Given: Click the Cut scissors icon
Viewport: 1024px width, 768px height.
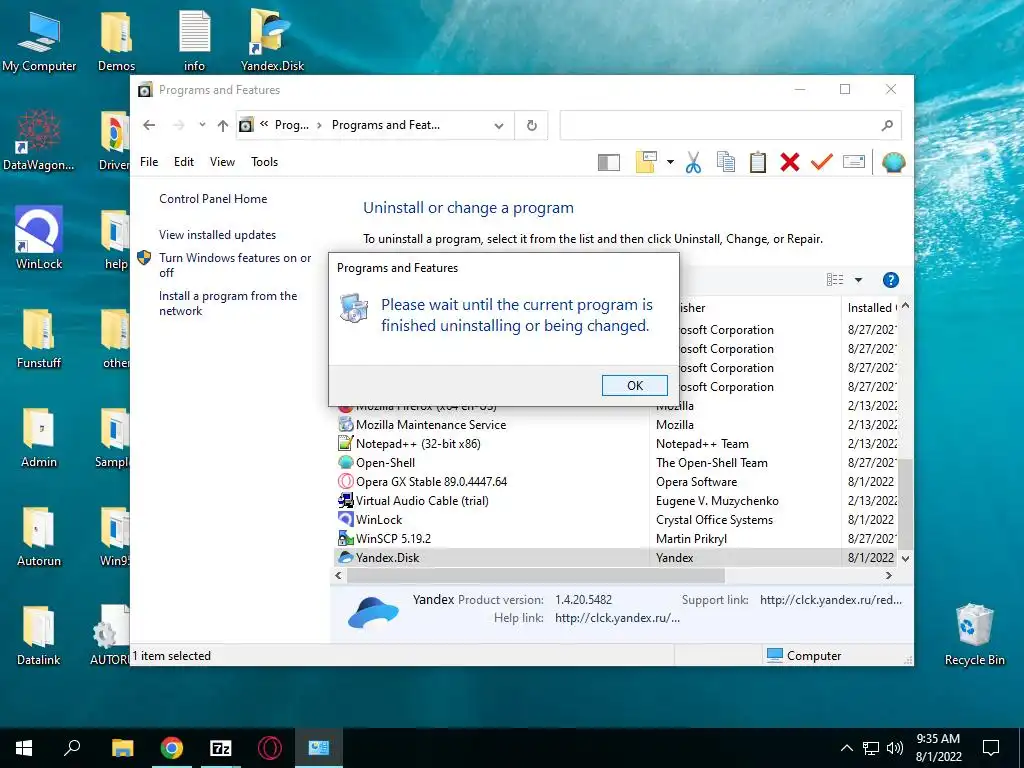Looking at the screenshot, I should click(x=694, y=162).
